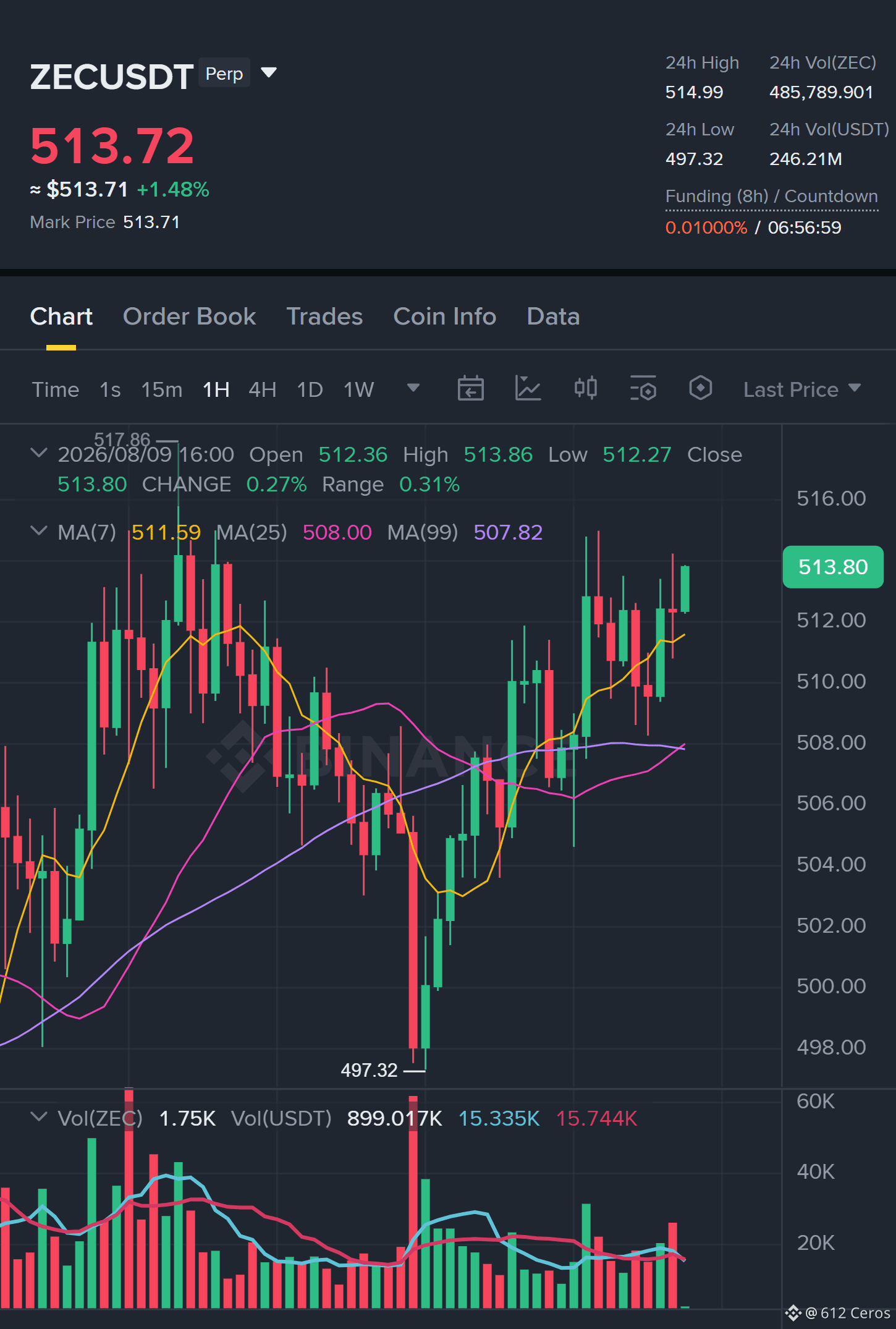The height and width of the screenshot is (1329, 896).
Task: Click the Range 0.31% value
Action: pos(429,484)
